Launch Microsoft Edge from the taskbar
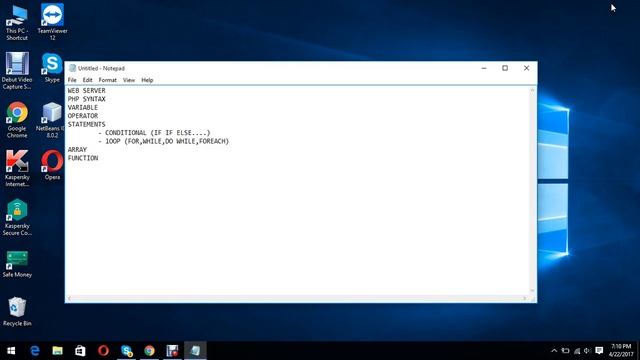This screenshot has width=640, height=360. pos(35,351)
